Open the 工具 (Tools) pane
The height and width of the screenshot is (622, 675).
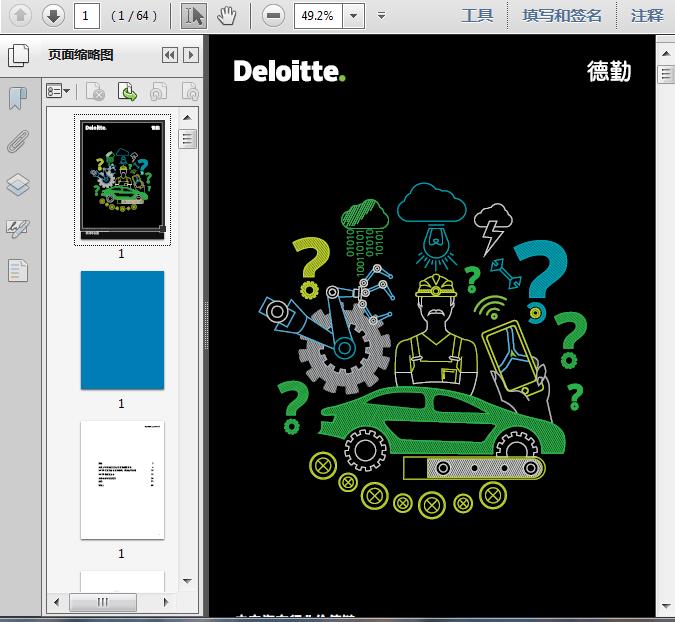[x=477, y=15]
